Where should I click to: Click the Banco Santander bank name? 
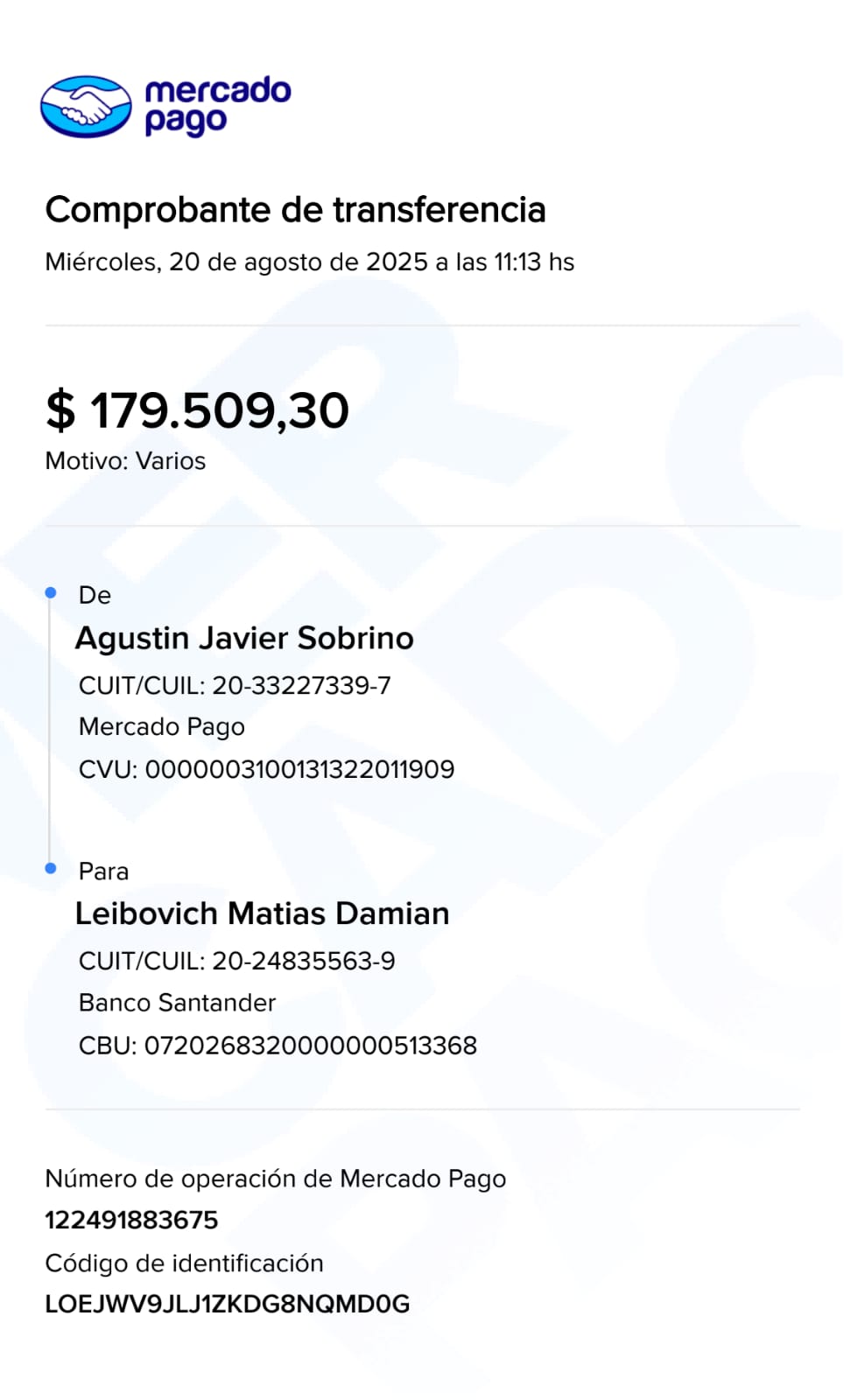tap(177, 1003)
